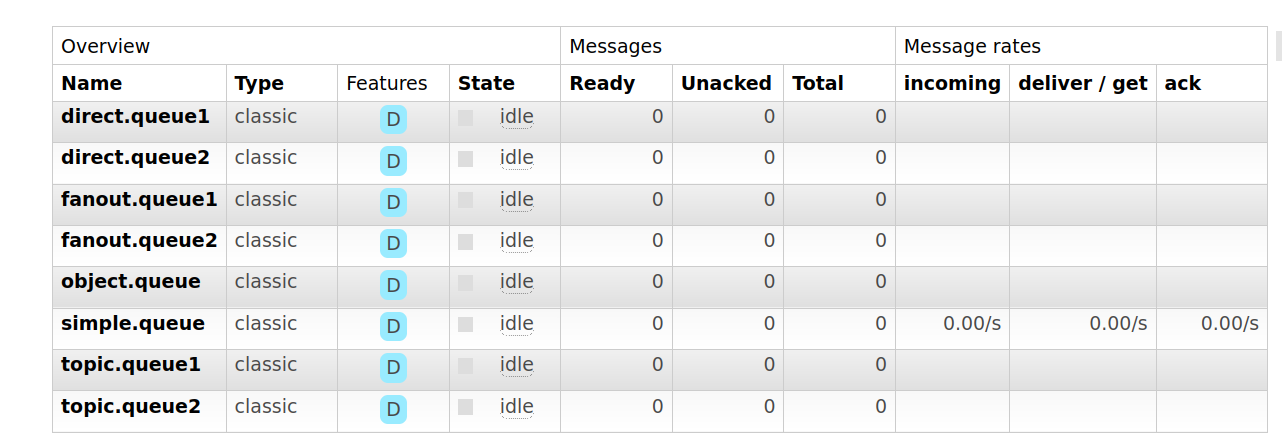
Task: Click the idle state label for object.queue
Action: tap(517, 282)
